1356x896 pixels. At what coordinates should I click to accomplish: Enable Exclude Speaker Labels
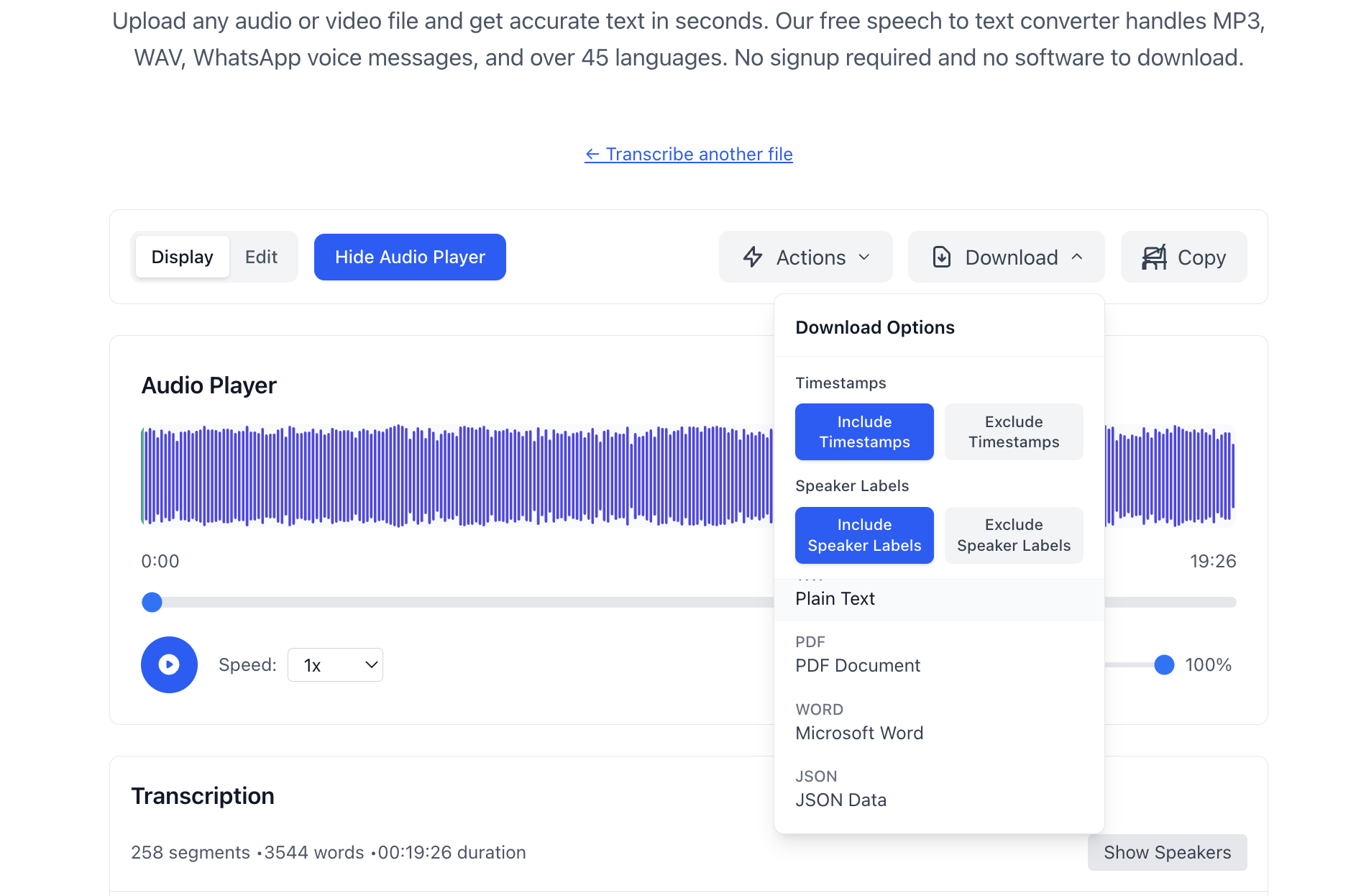pyautogui.click(x=1013, y=535)
